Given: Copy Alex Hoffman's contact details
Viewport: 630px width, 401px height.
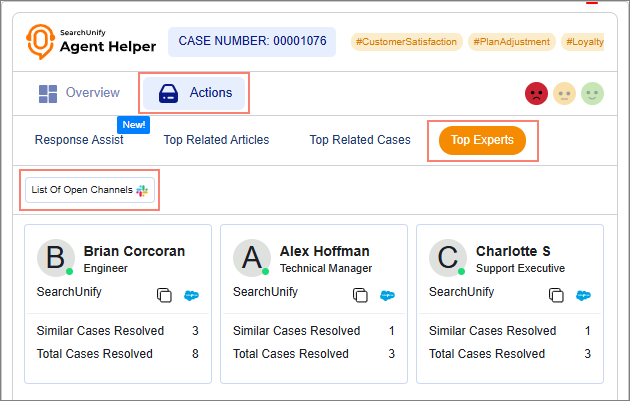Looking at the screenshot, I should tap(361, 295).
